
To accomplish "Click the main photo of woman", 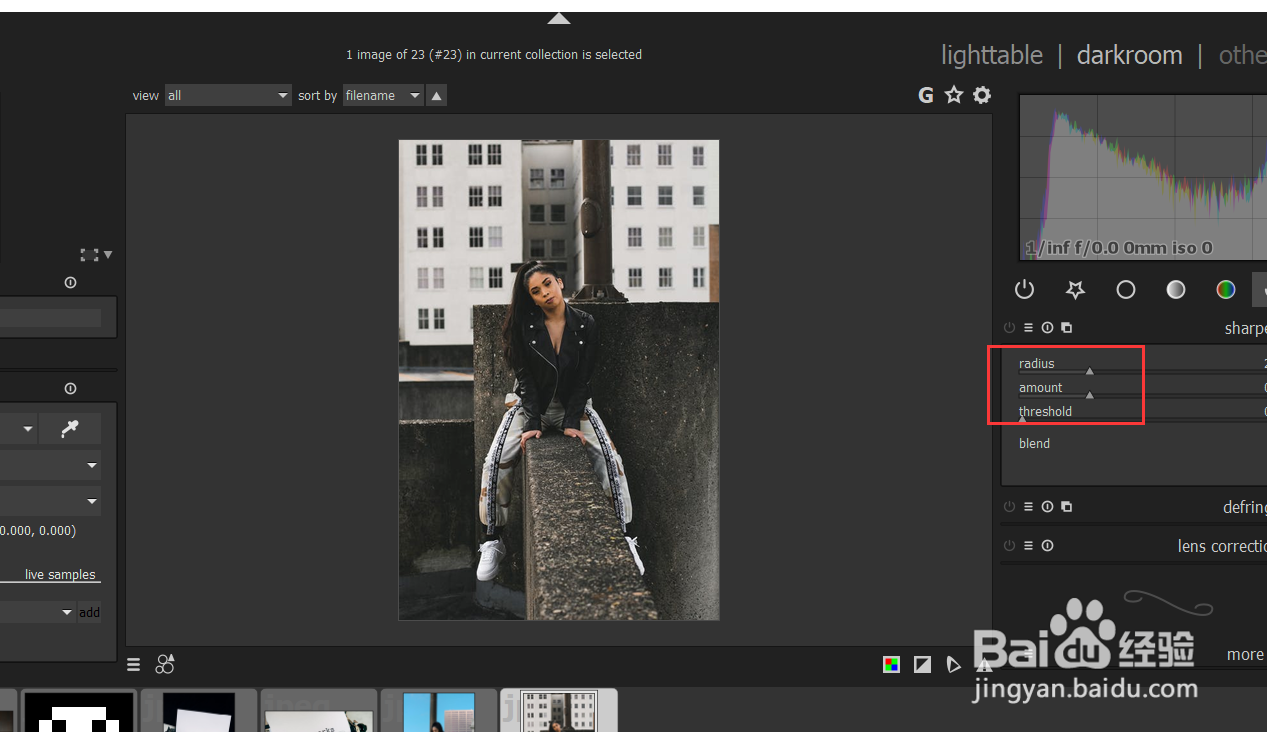I will (559, 380).
